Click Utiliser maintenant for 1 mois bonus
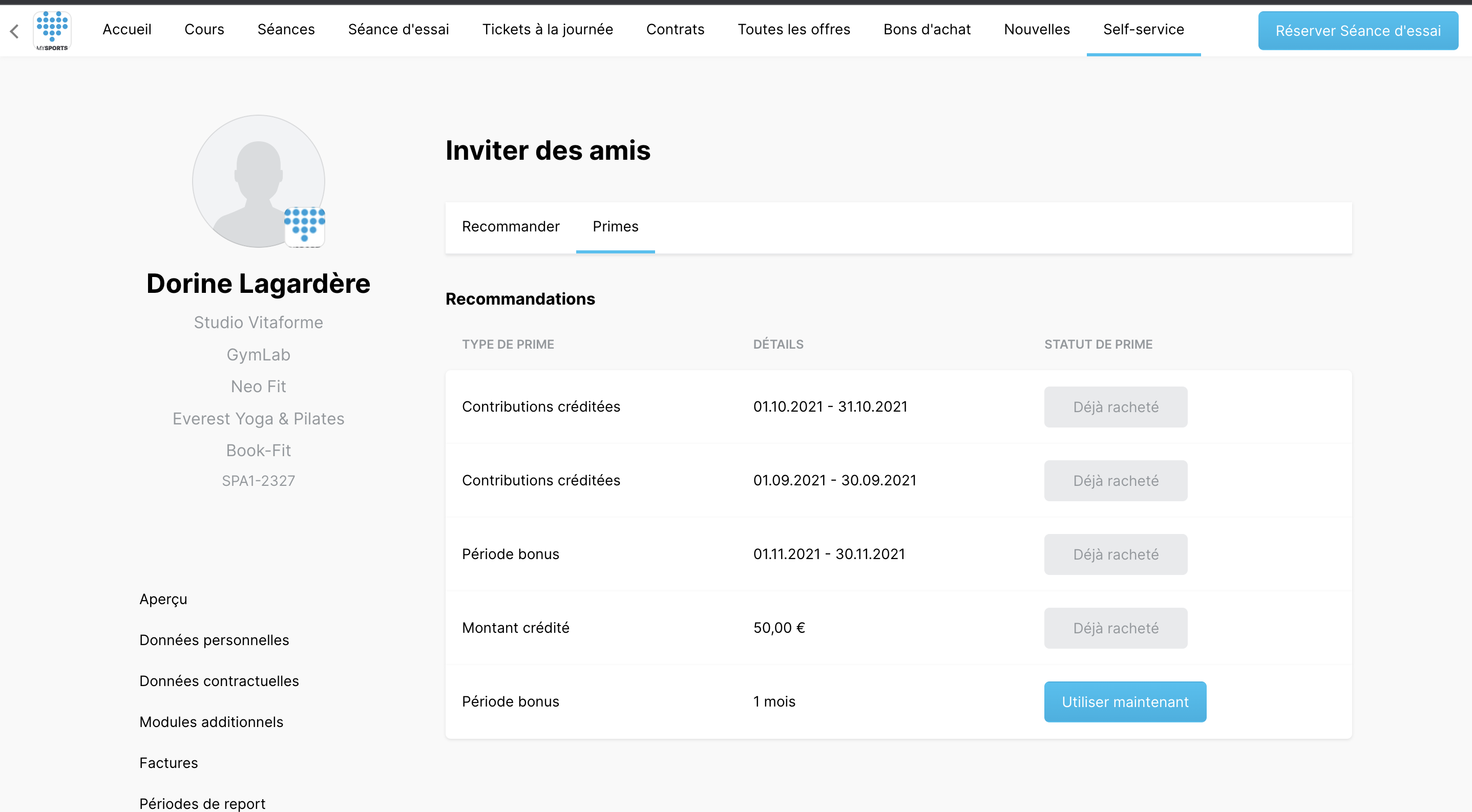 (1125, 702)
